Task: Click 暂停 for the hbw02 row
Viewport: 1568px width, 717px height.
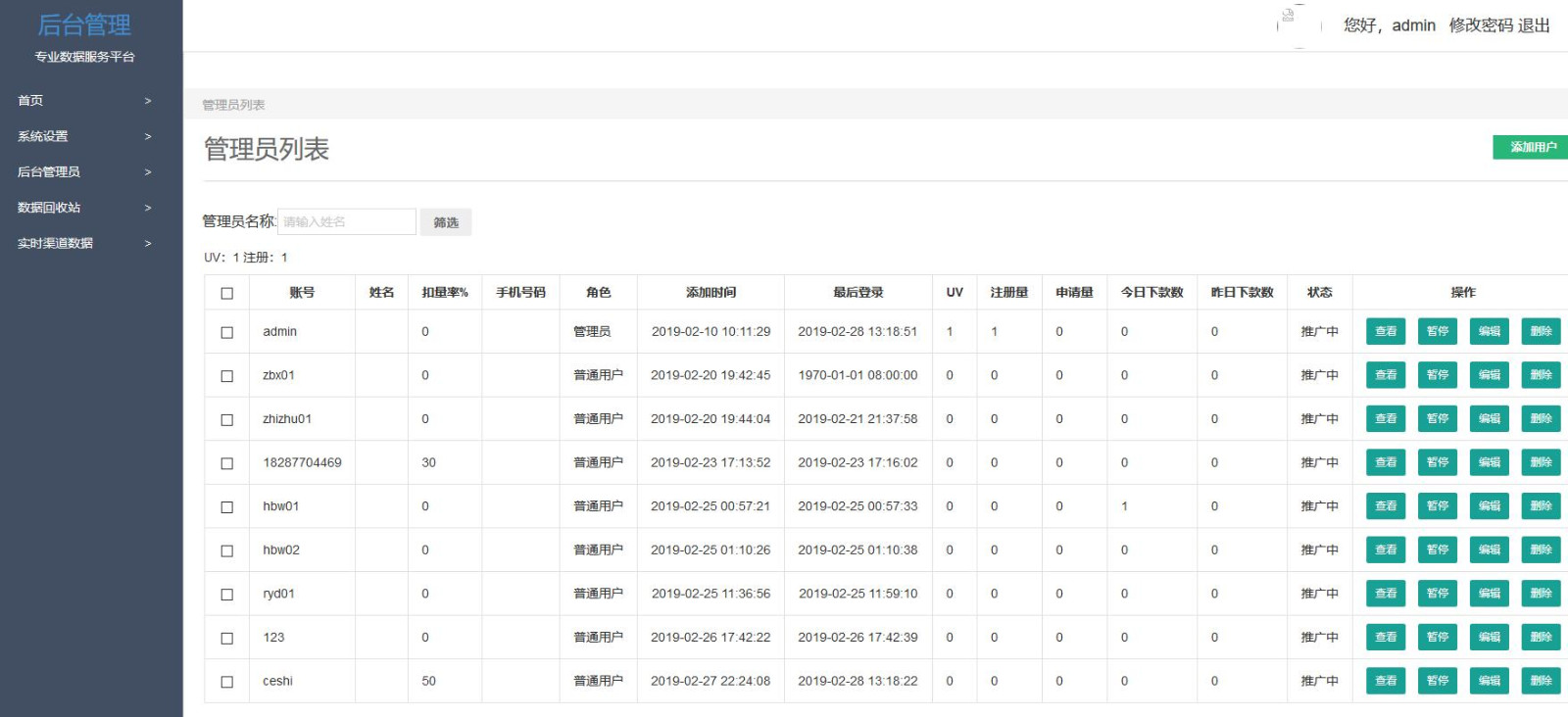Action: click(1438, 550)
